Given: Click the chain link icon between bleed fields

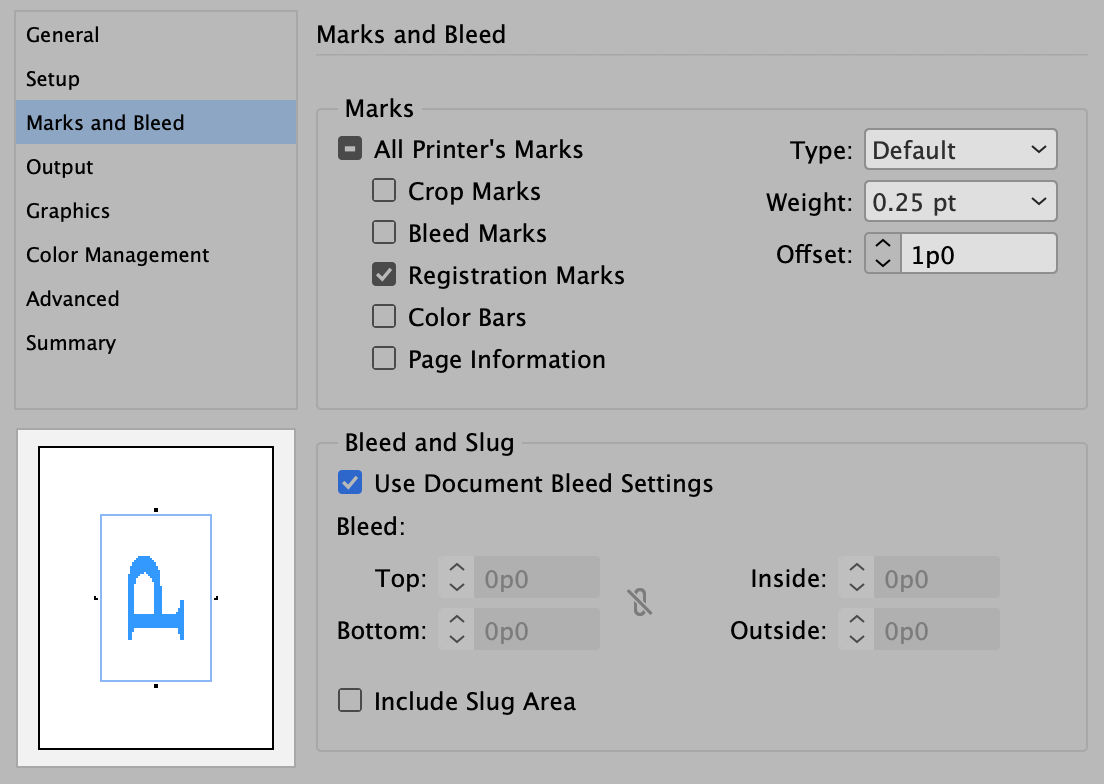Looking at the screenshot, I should tap(640, 603).
